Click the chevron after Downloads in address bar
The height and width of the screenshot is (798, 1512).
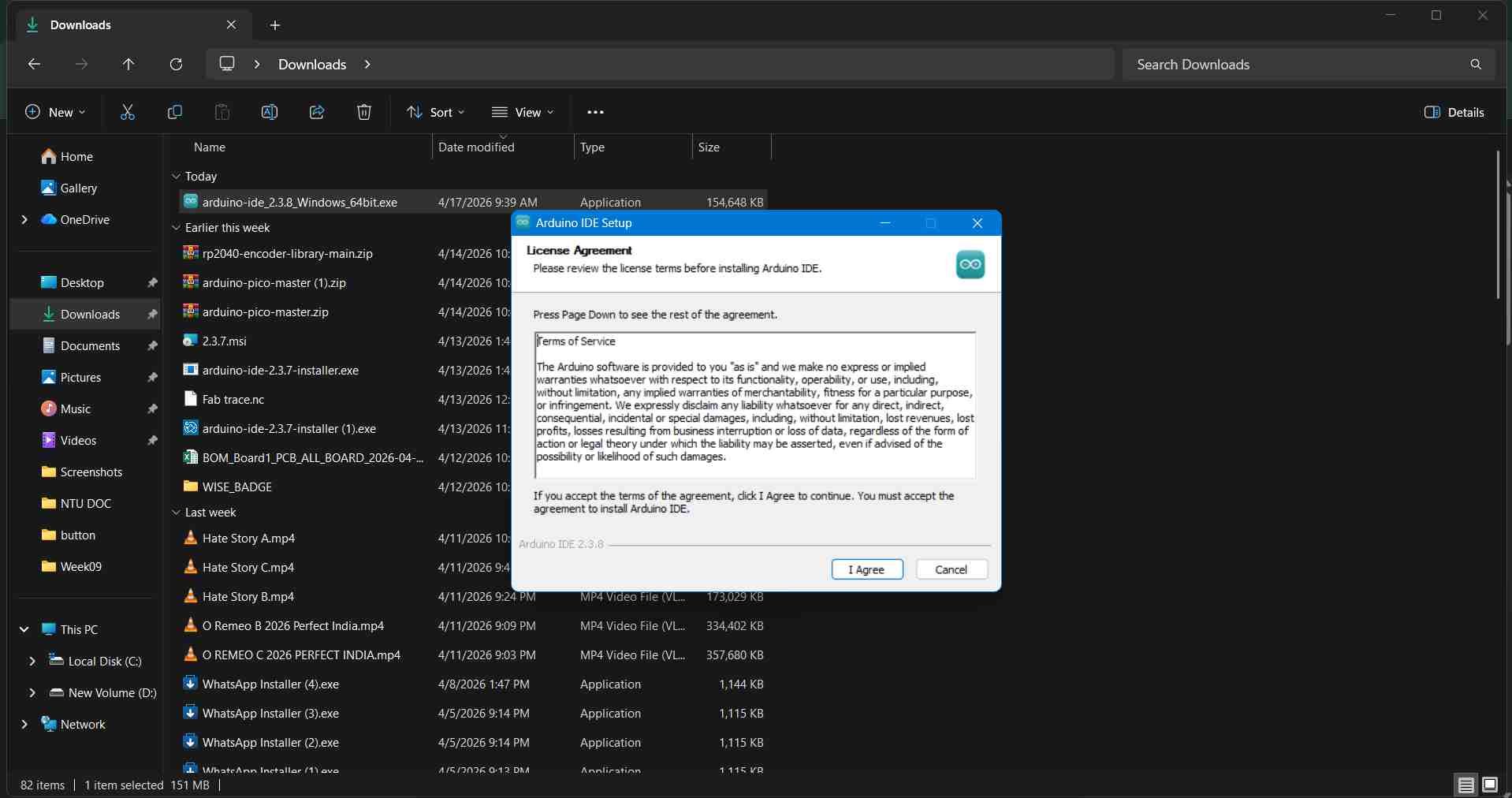[x=367, y=64]
